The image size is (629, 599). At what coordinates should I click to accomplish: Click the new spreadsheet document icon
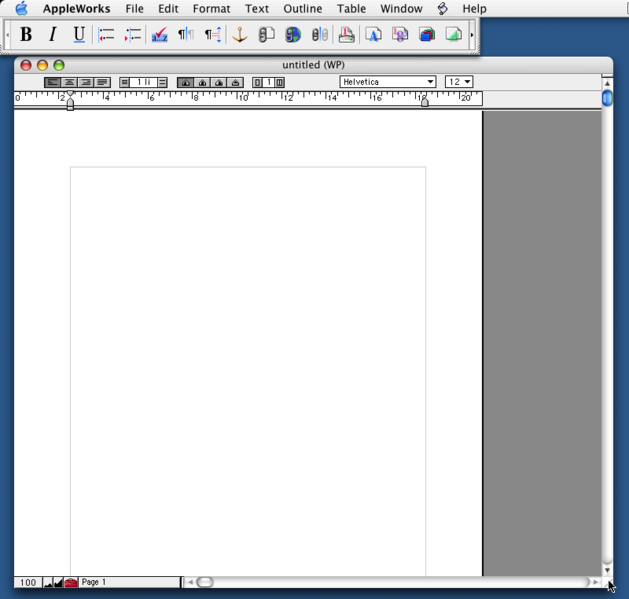coord(400,35)
